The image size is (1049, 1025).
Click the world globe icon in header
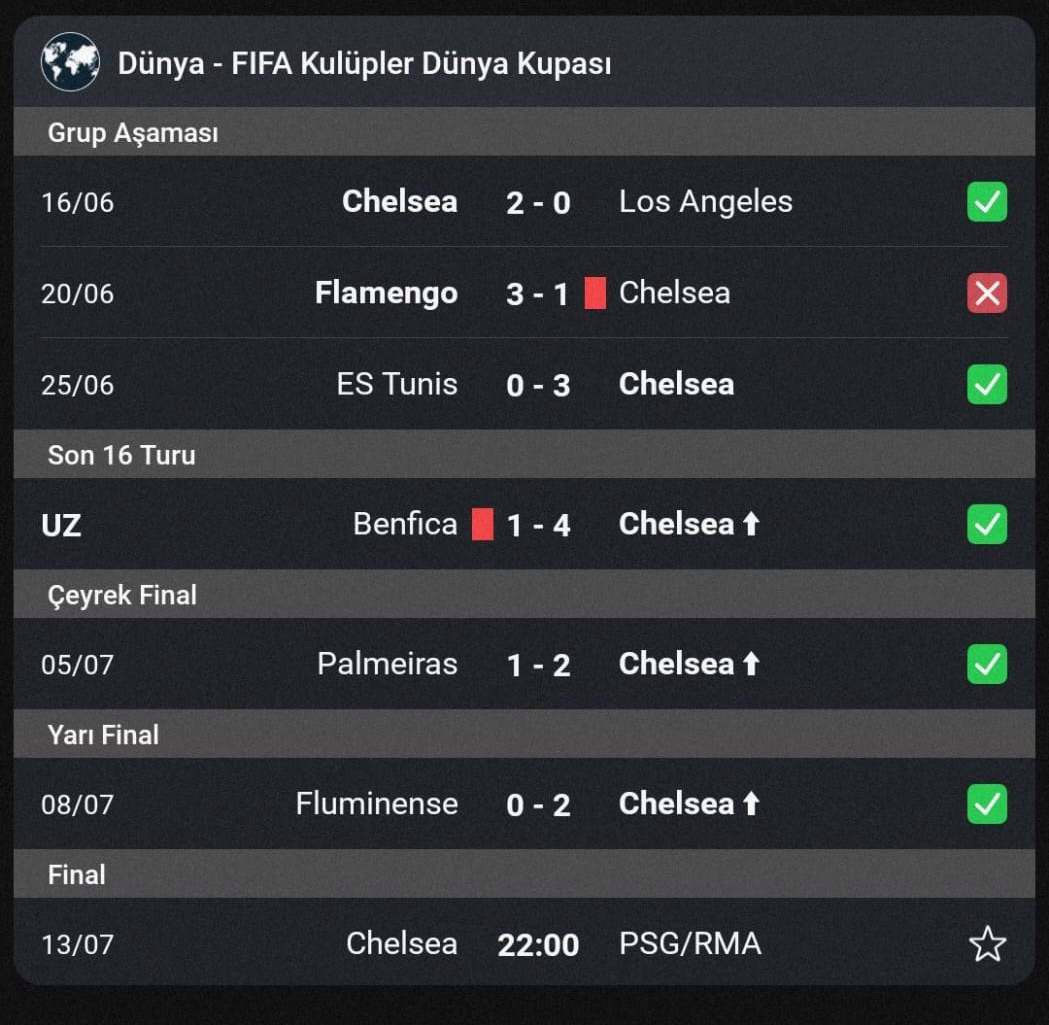pos(70,62)
